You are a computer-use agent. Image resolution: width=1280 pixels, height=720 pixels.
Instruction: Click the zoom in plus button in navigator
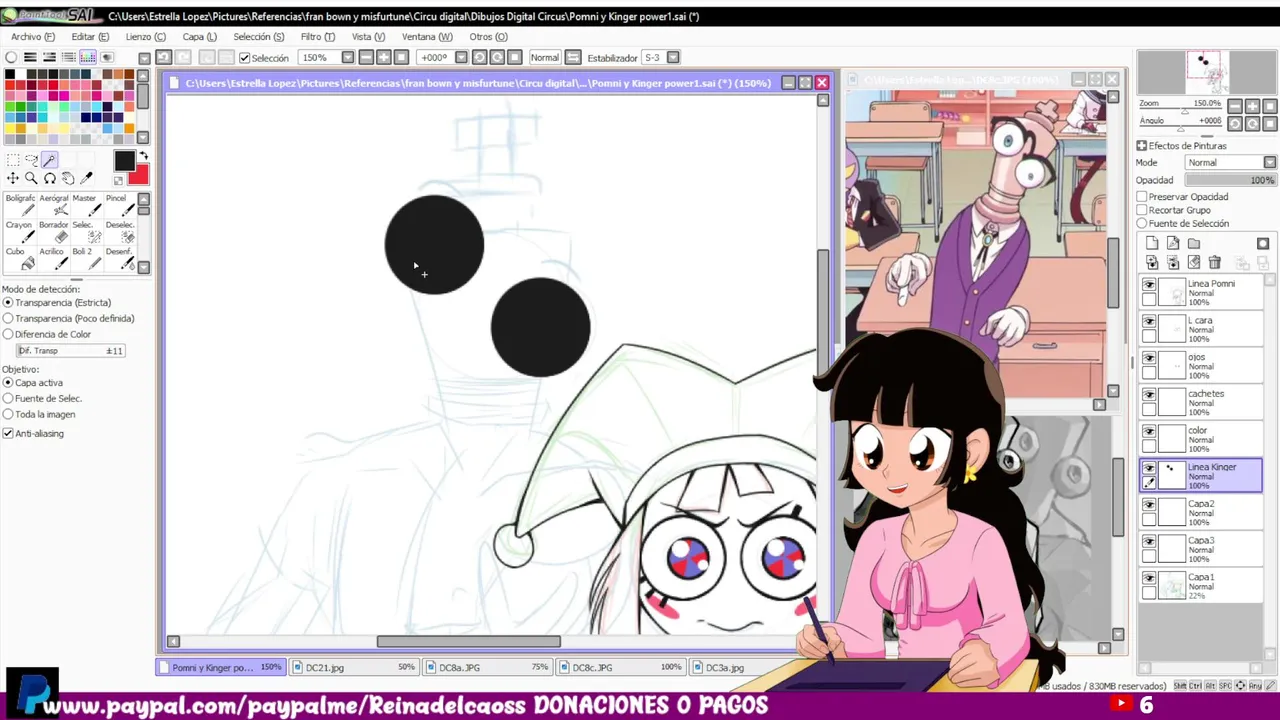[x=1252, y=105]
